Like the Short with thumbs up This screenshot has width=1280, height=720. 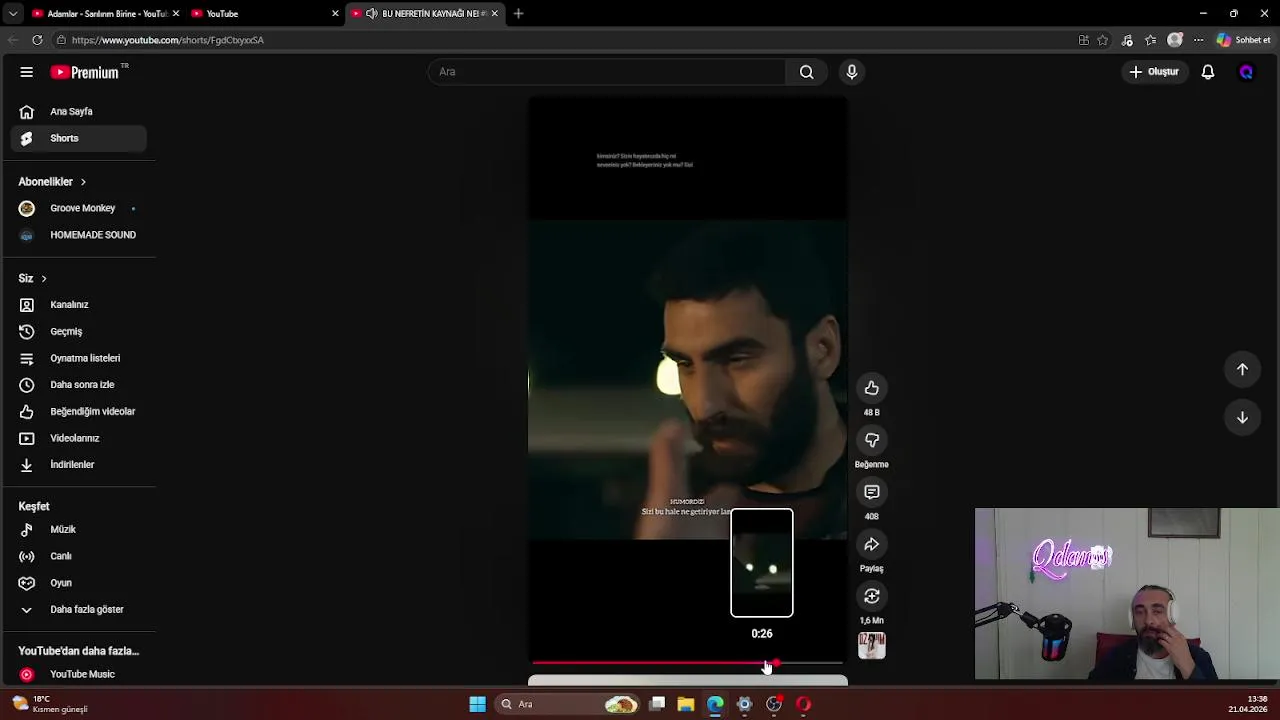tap(872, 388)
